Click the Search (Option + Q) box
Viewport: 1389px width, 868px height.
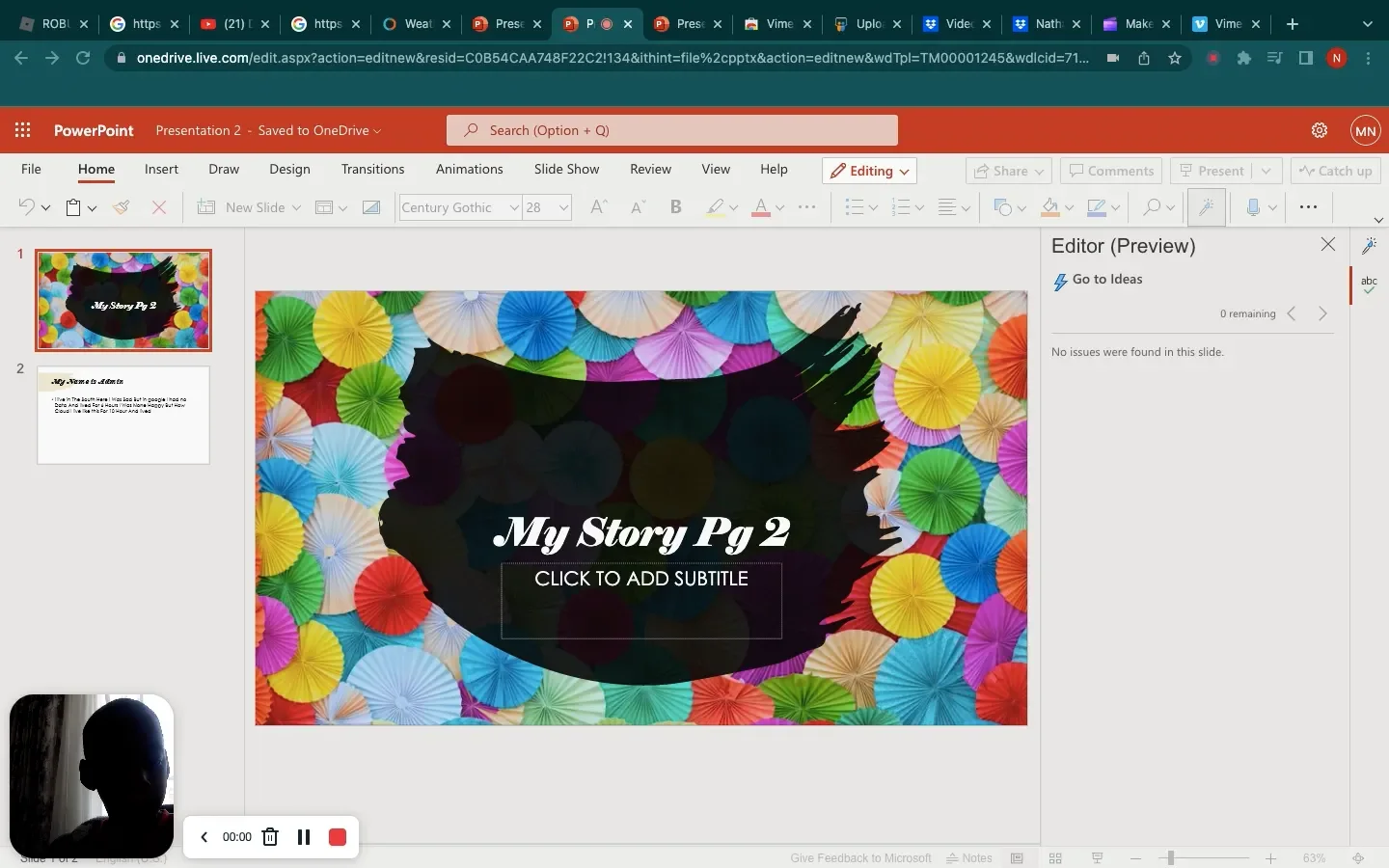coord(672,130)
